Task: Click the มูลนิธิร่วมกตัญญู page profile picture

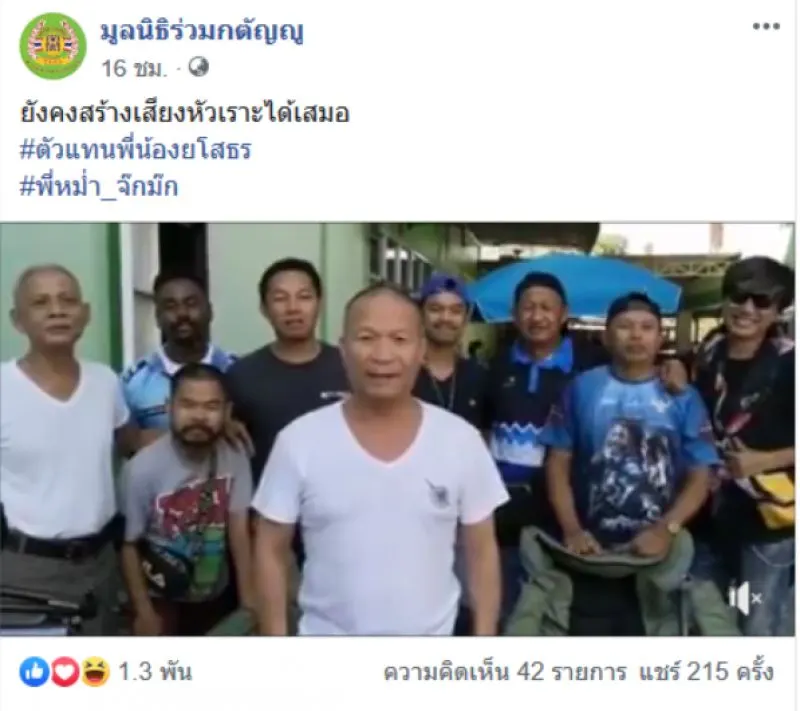Action: (53, 46)
